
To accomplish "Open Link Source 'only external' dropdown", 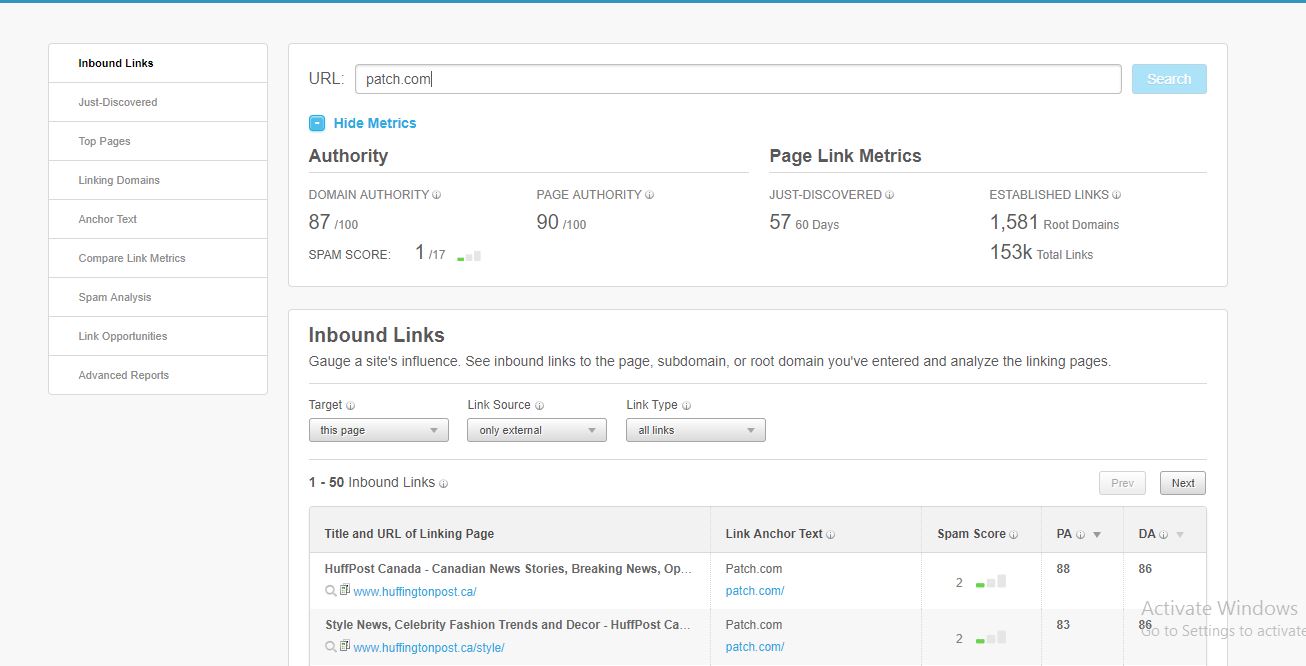I will [x=536, y=430].
